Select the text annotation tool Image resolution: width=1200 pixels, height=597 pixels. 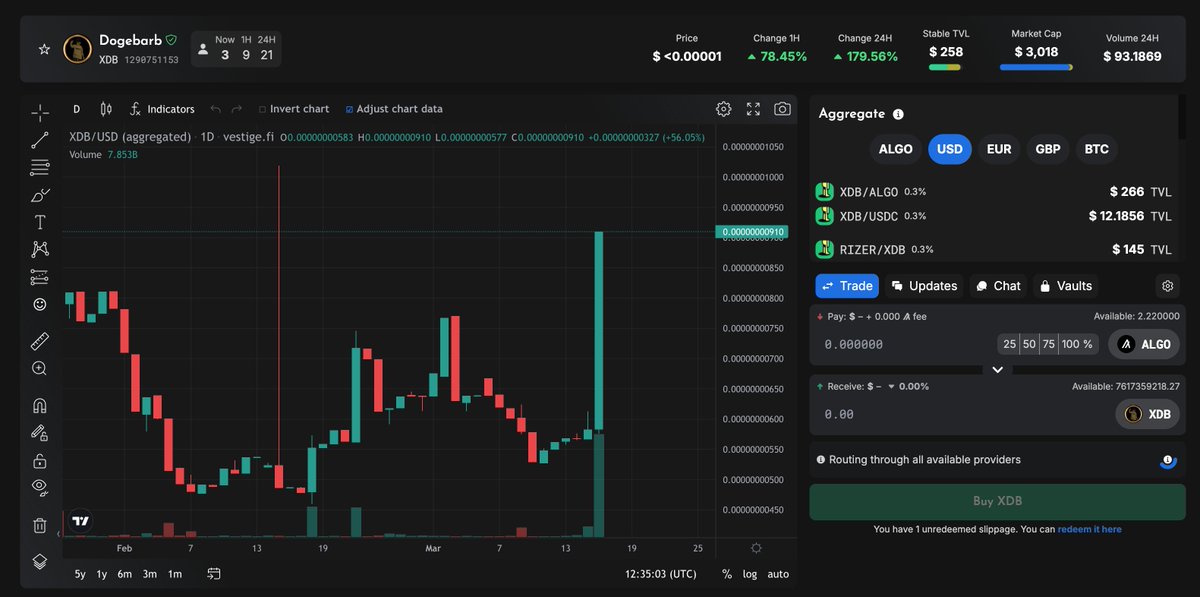click(39, 222)
